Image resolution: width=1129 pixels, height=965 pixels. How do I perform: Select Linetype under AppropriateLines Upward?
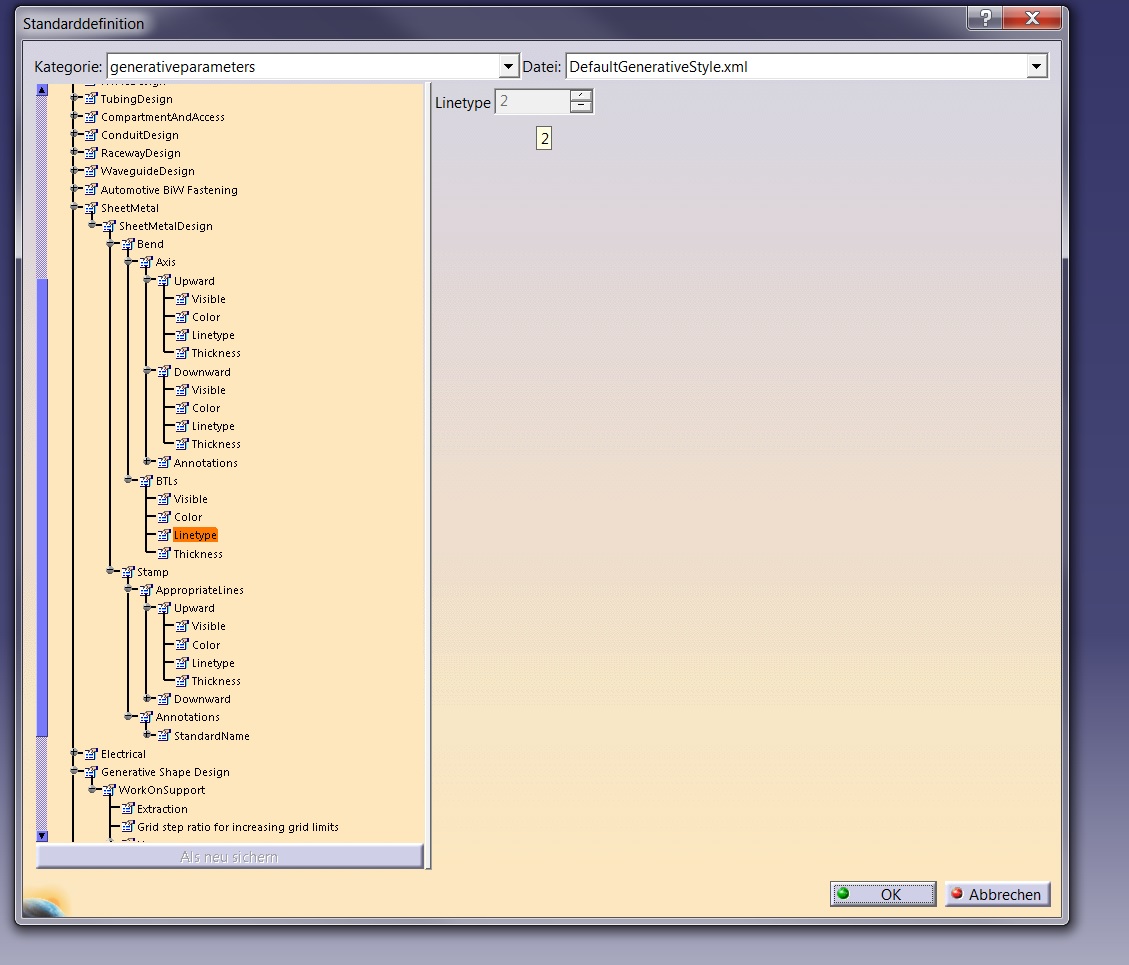[x=213, y=663]
